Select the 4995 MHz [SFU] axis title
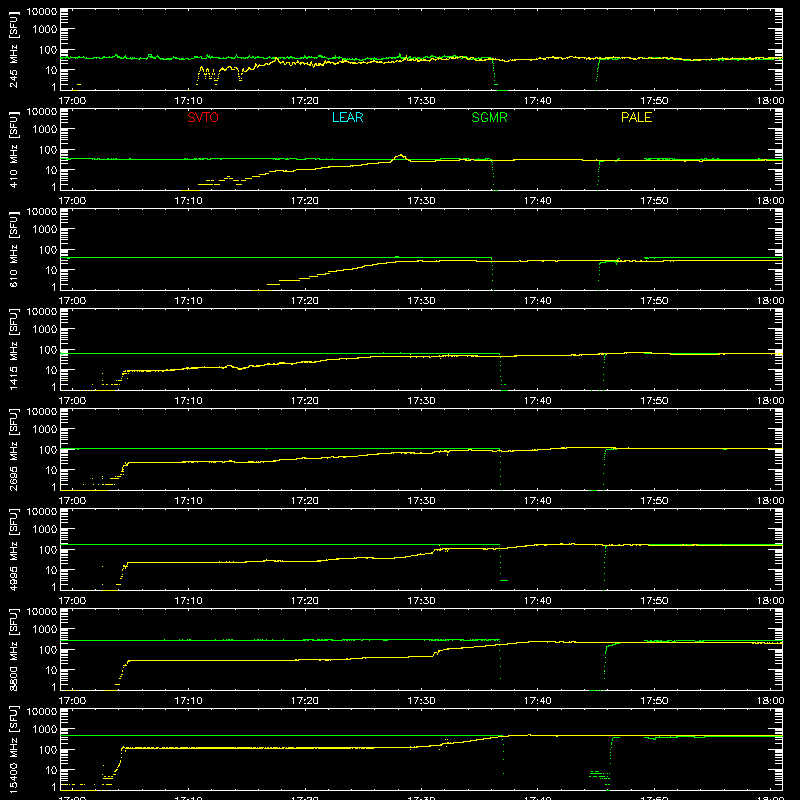Image resolution: width=800 pixels, height=800 pixels. 14,550
